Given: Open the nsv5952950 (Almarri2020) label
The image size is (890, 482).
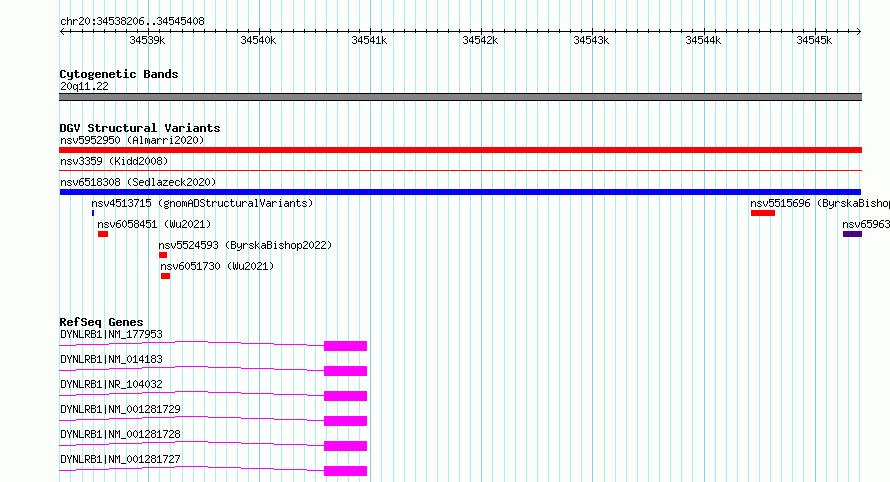Looking at the screenshot, I should (132, 140).
